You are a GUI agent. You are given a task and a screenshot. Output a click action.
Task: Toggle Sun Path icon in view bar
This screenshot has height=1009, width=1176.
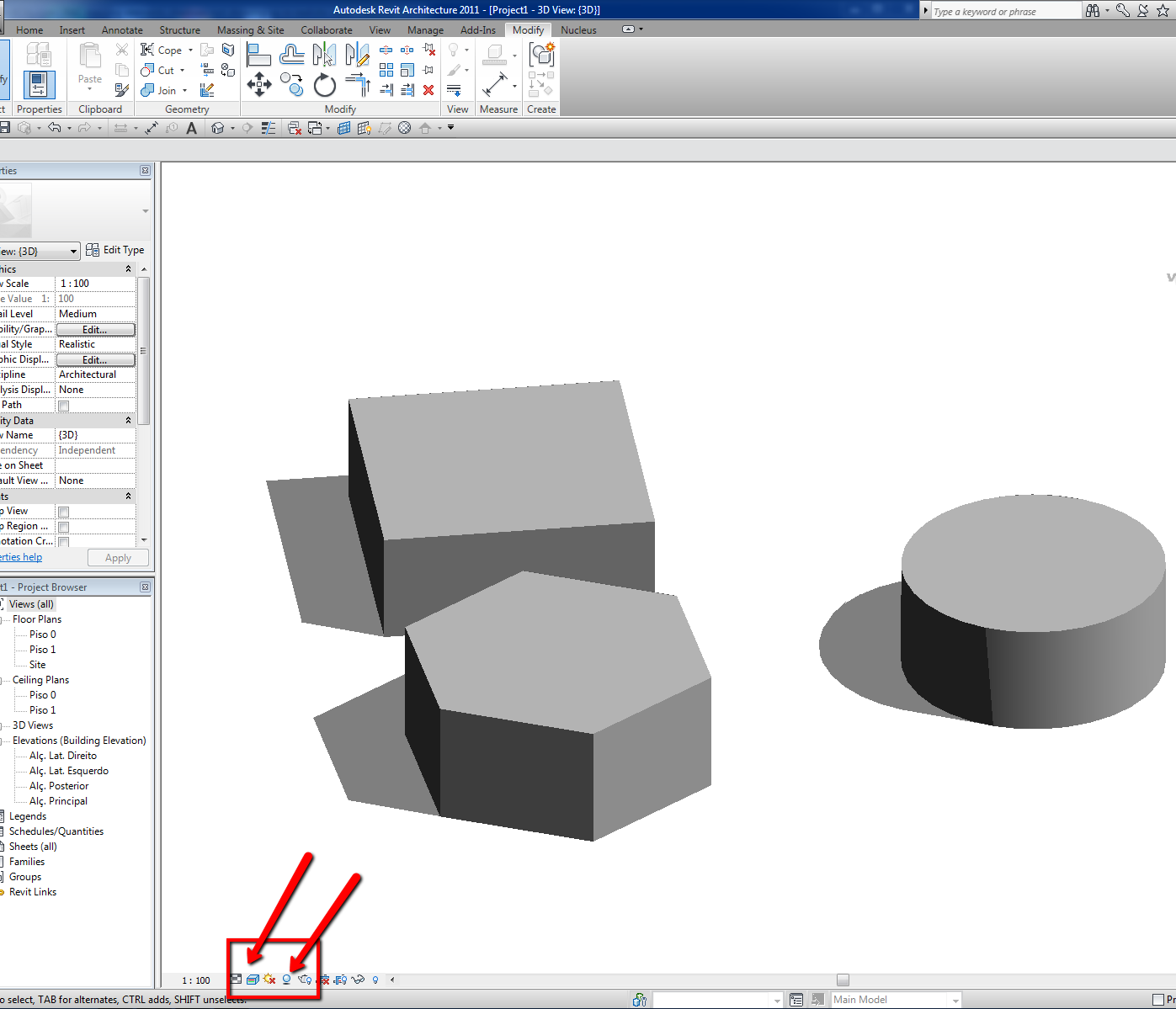[269, 980]
